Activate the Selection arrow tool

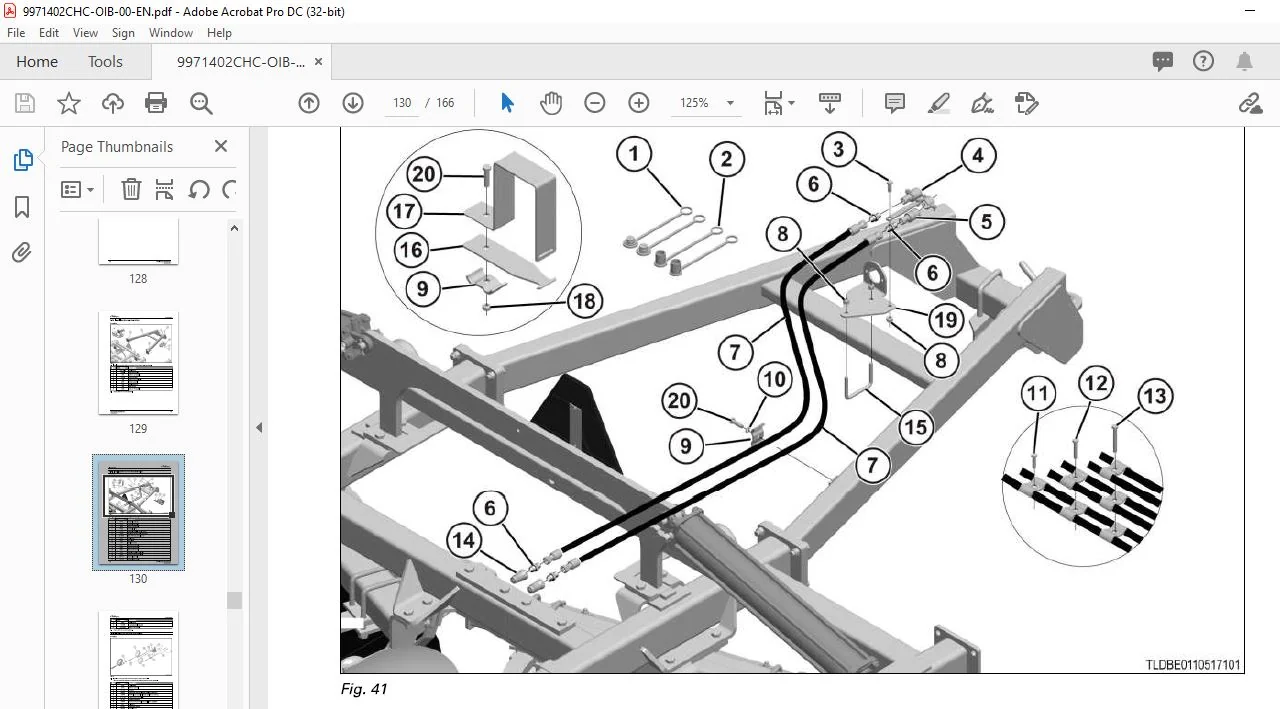pos(507,103)
